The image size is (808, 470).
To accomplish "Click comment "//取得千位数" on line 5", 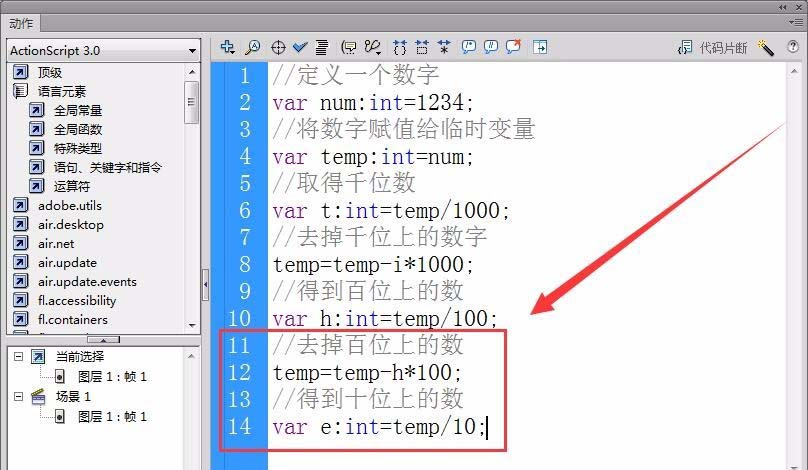I will click(x=344, y=183).
